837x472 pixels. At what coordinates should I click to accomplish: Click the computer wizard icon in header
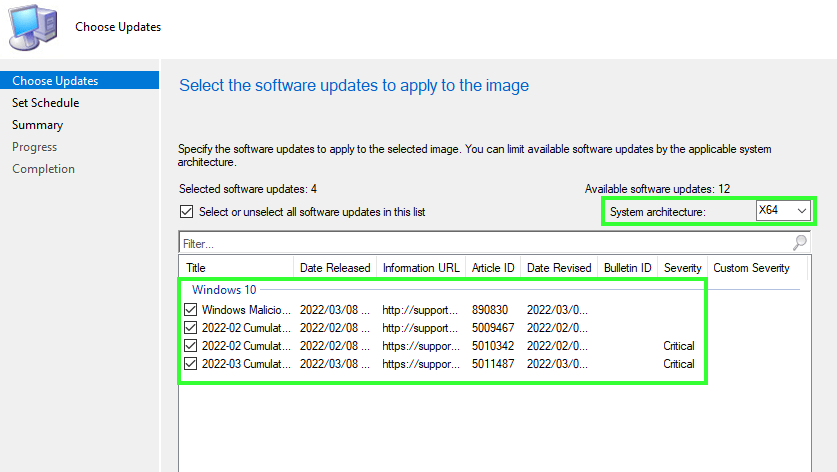tap(33, 26)
